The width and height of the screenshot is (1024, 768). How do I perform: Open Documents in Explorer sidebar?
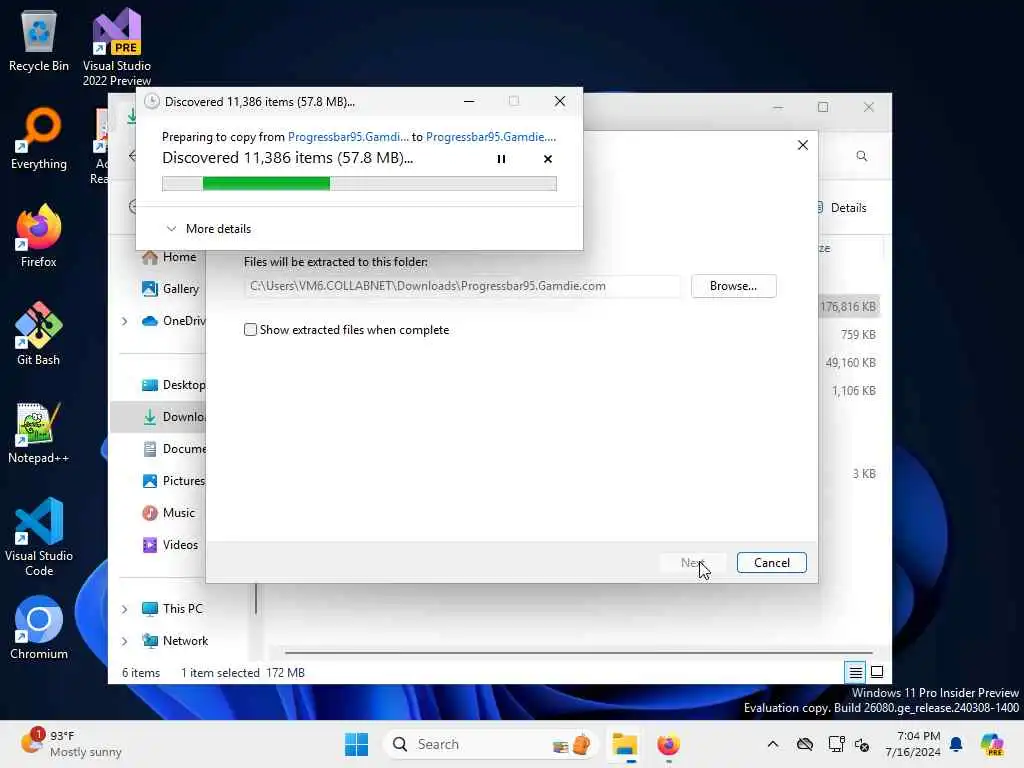click(174, 449)
